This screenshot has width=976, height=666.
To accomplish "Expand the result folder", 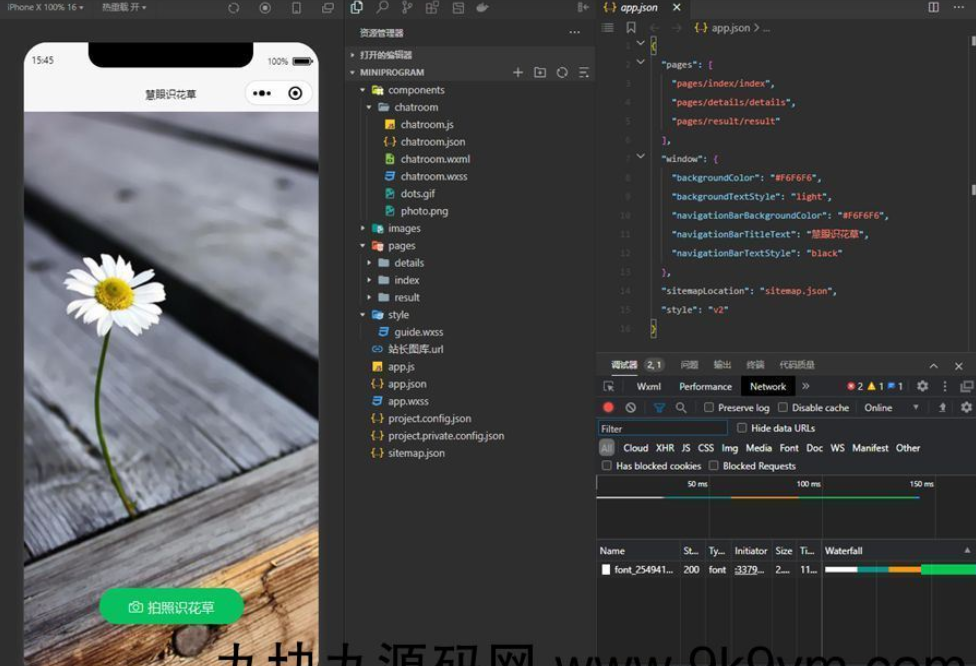I will coord(369,298).
